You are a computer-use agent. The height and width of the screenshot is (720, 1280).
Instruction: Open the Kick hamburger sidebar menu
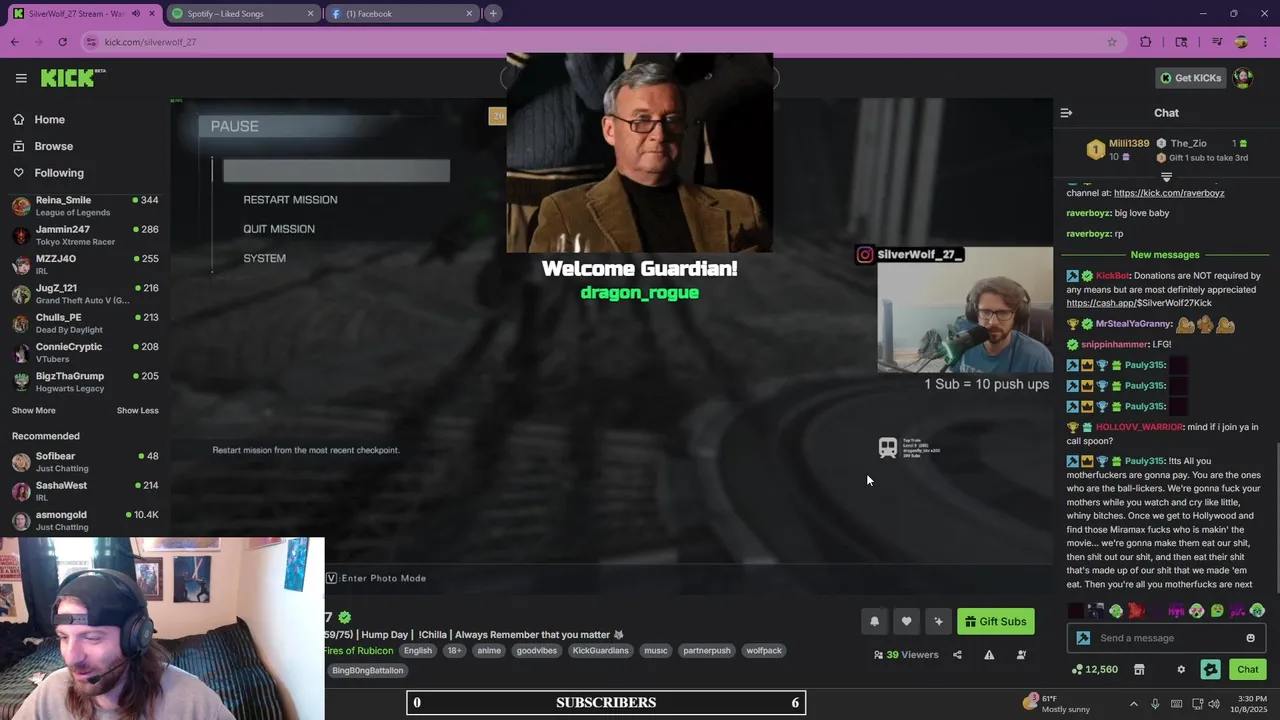[x=21, y=78]
